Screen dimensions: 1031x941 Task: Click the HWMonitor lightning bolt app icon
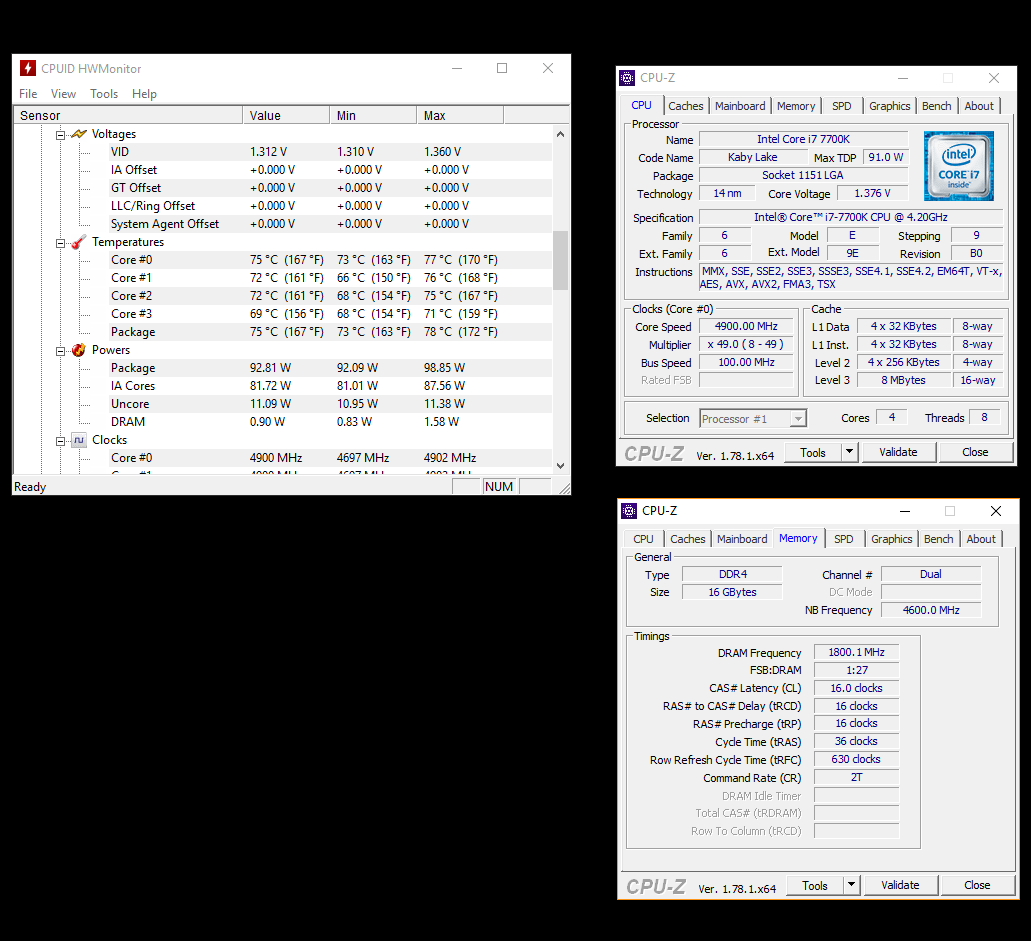(x=28, y=68)
